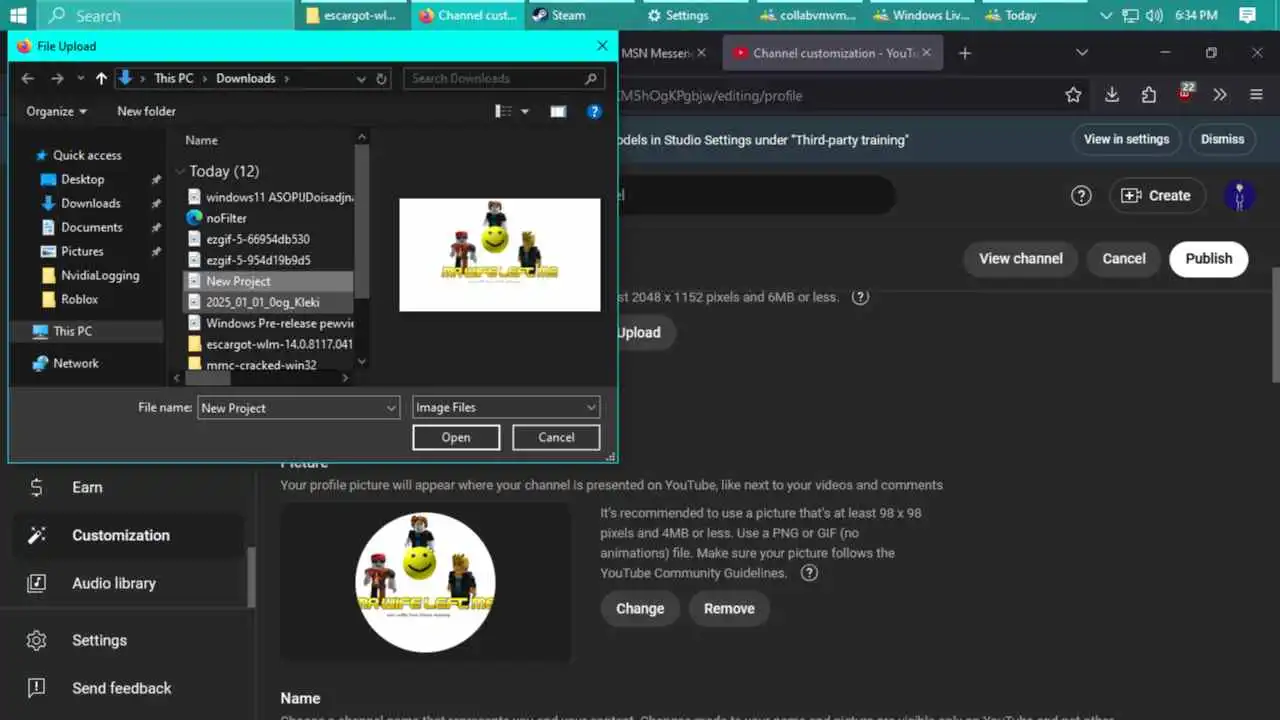The image size is (1280, 720).
Task: Switch to Steam in the taskbar
Action: coord(582,15)
